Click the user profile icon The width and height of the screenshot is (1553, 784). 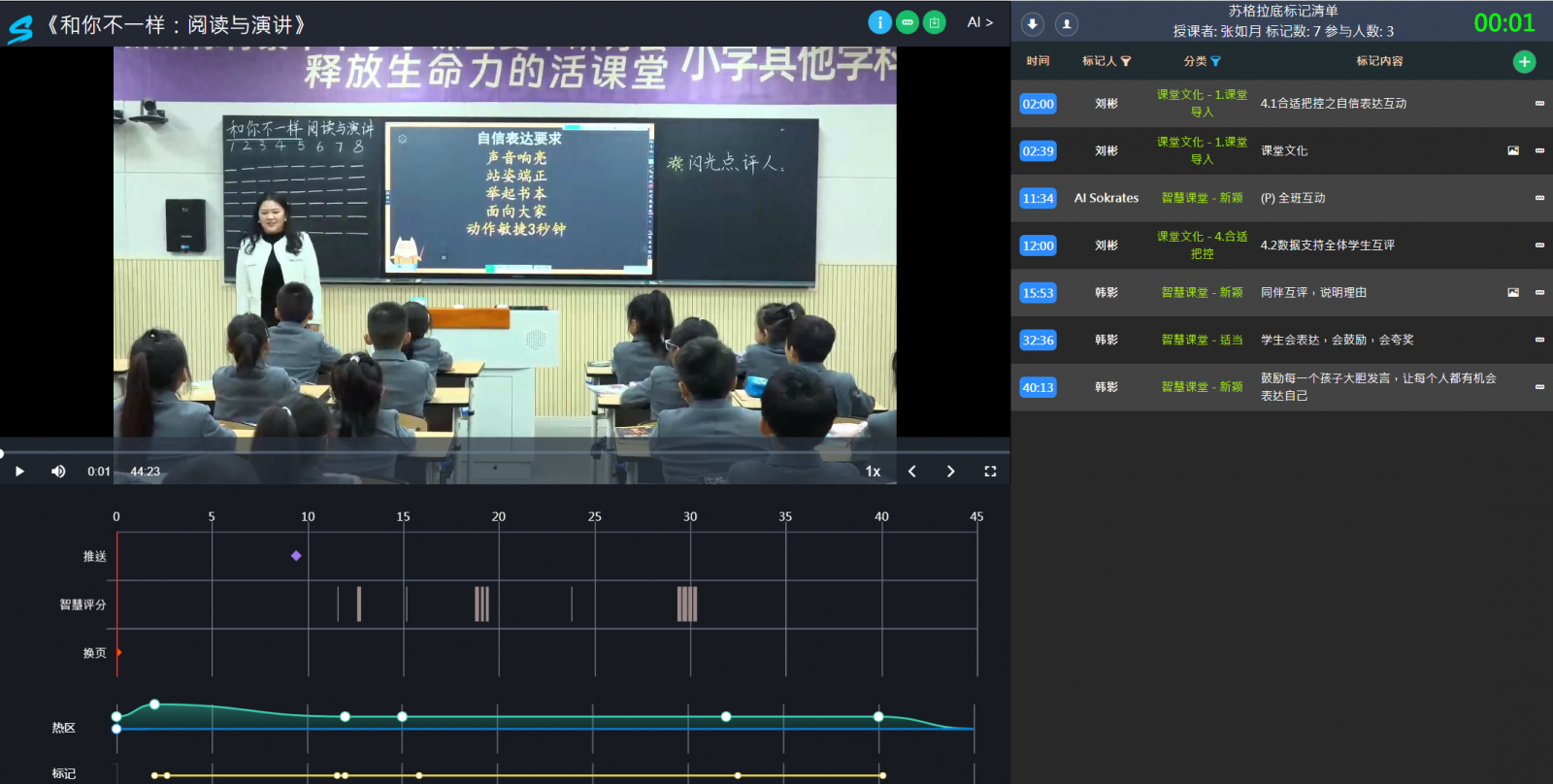tap(1066, 24)
